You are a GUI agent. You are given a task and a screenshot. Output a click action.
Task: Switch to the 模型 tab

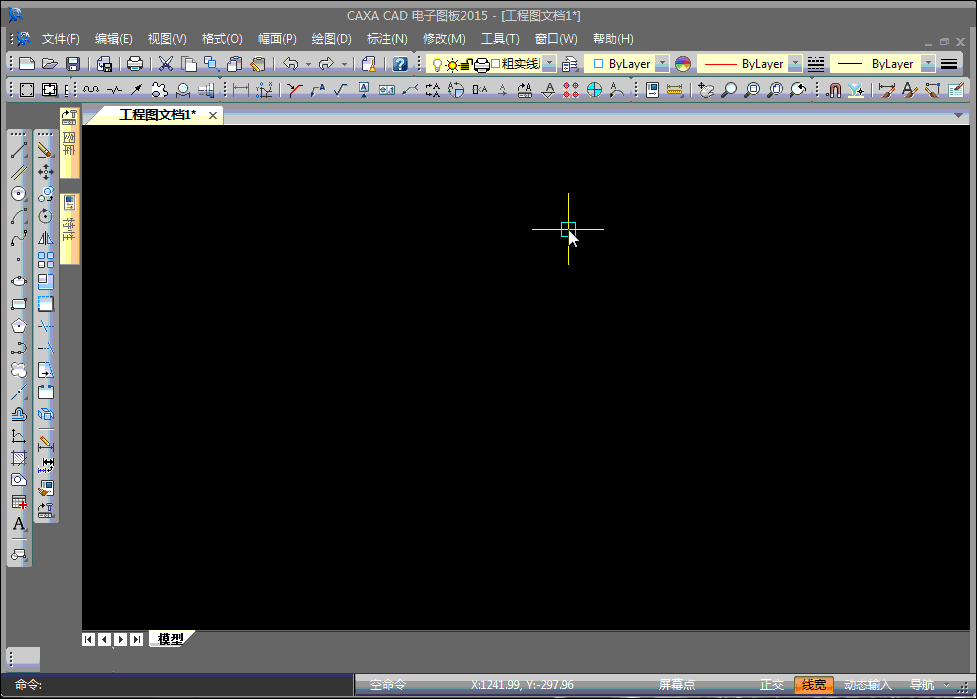pos(170,639)
